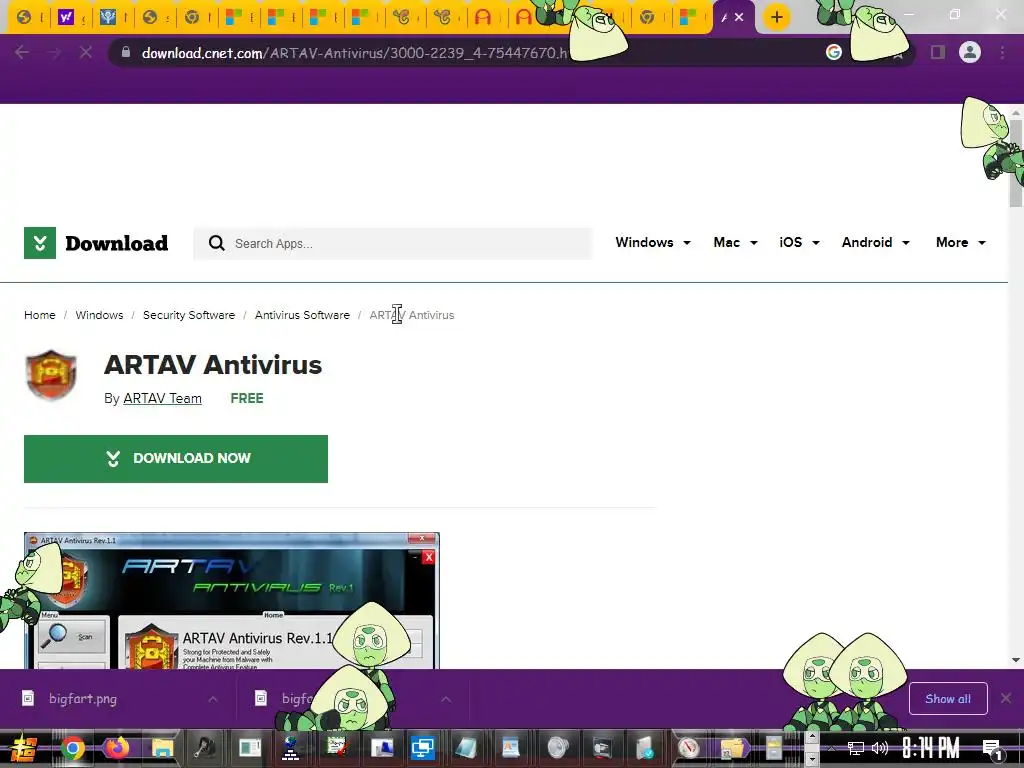Open Chrome's three-dot menu
The width and height of the screenshot is (1024, 768).
point(1002,52)
